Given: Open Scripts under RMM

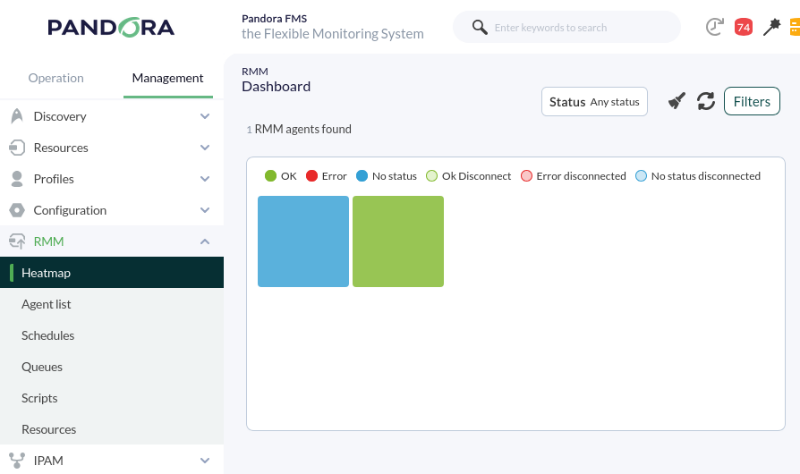Looking at the screenshot, I should tap(39, 398).
